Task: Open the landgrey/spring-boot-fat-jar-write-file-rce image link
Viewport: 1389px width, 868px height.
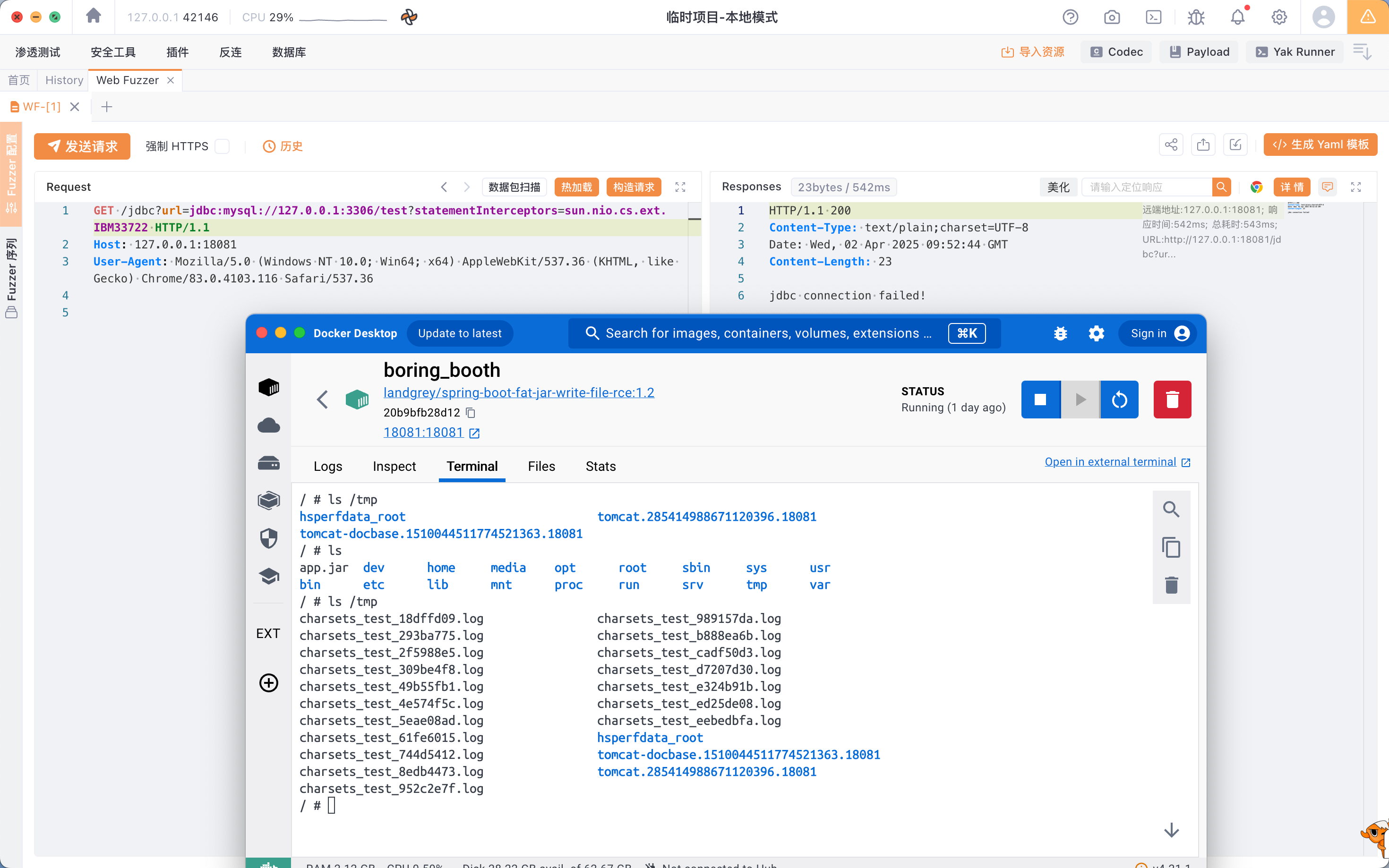Action: pyautogui.click(x=518, y=392)
